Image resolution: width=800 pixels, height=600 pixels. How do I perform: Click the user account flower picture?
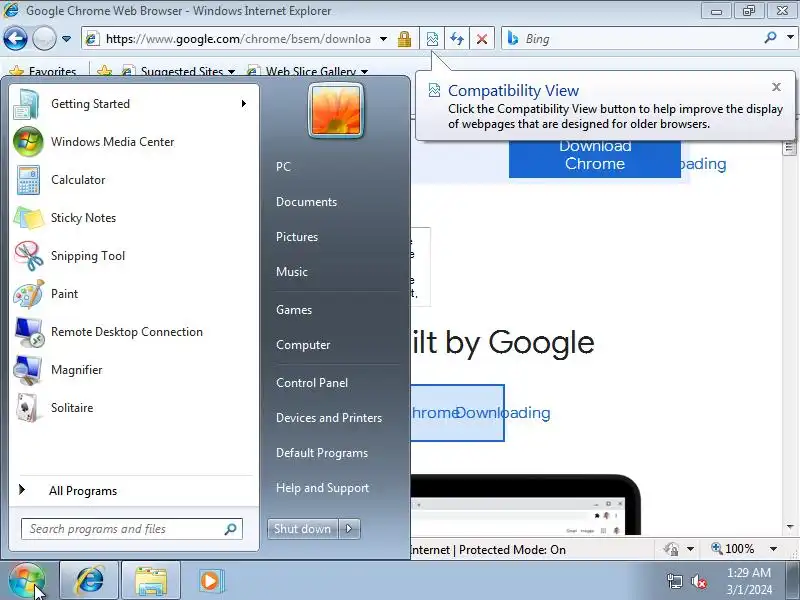click(336, 110)
